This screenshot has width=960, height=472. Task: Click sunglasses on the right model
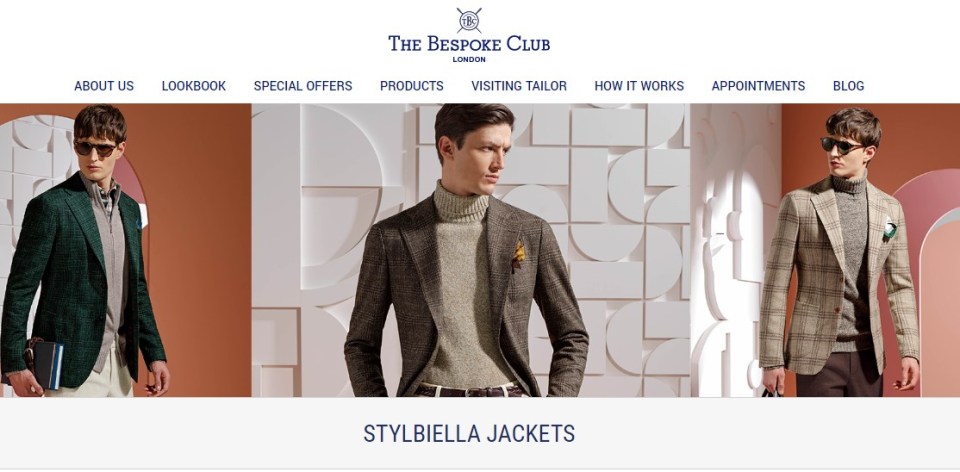[x=842, y=145]
